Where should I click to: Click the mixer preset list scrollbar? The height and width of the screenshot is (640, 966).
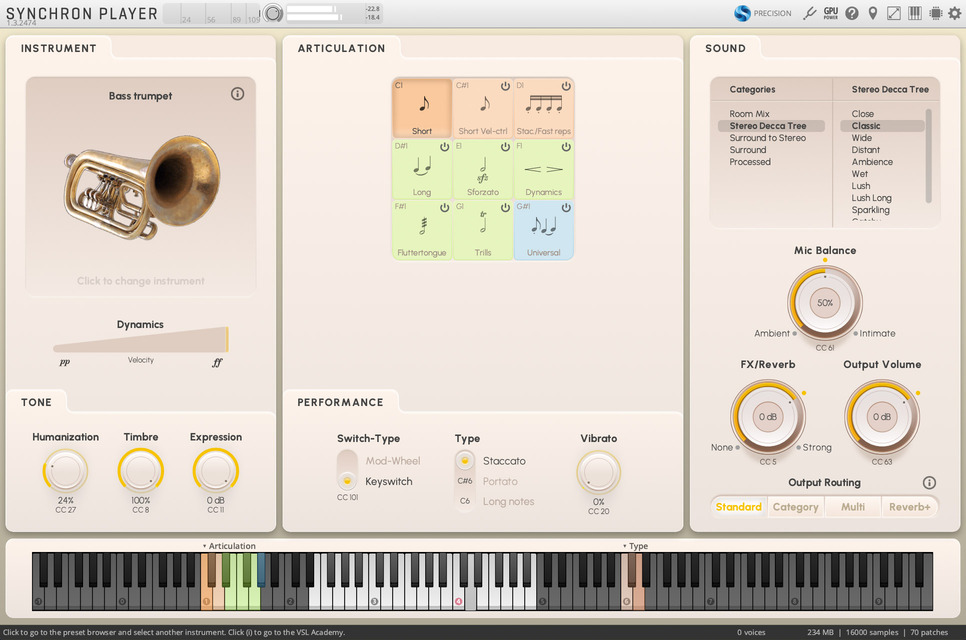coord(928,155)
